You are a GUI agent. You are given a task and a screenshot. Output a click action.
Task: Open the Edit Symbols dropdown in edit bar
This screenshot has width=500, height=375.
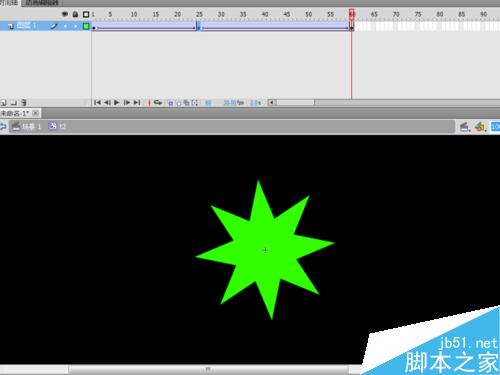(x=480, y=127)
